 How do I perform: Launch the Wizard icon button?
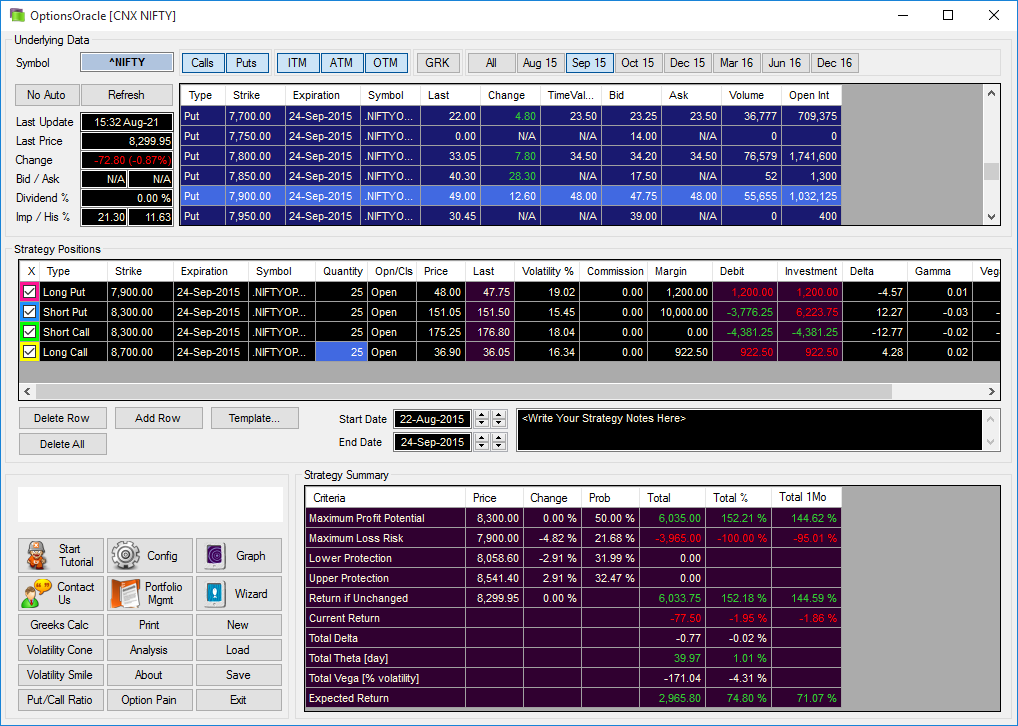pos(239,593)
